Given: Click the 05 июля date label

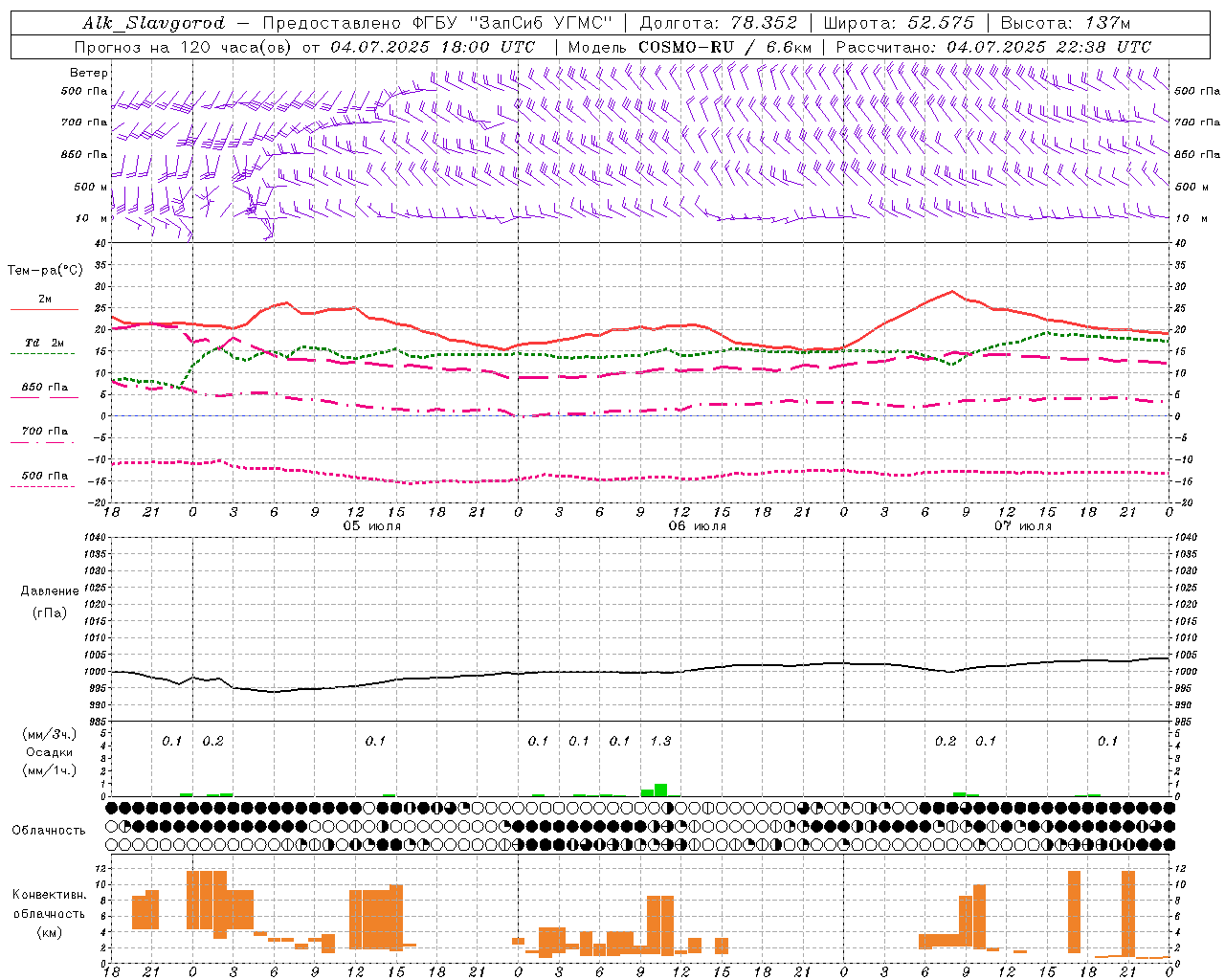Looking at the screenshot, I should [x=371, y=526].
